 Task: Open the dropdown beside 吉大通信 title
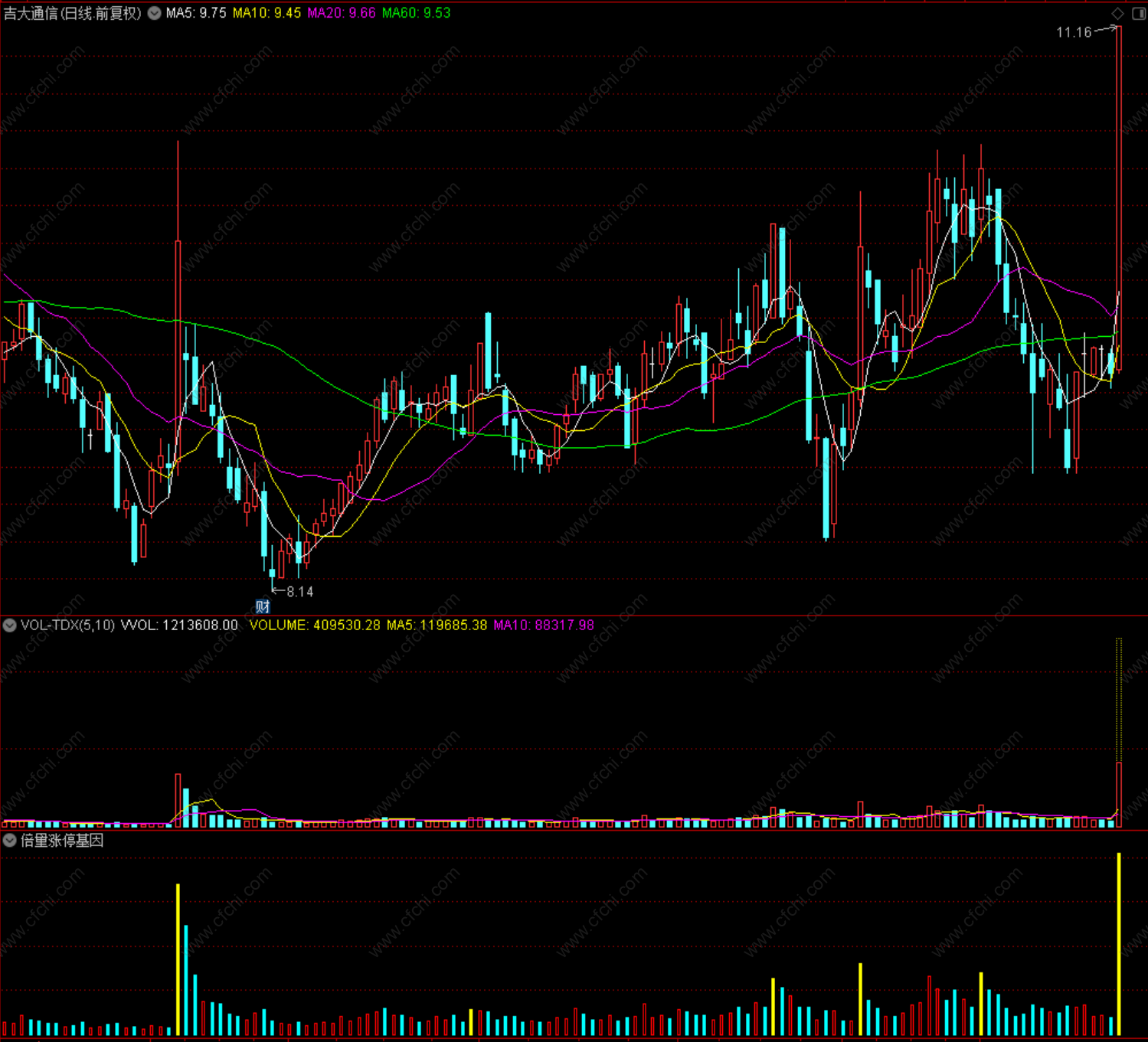[155, 13]
